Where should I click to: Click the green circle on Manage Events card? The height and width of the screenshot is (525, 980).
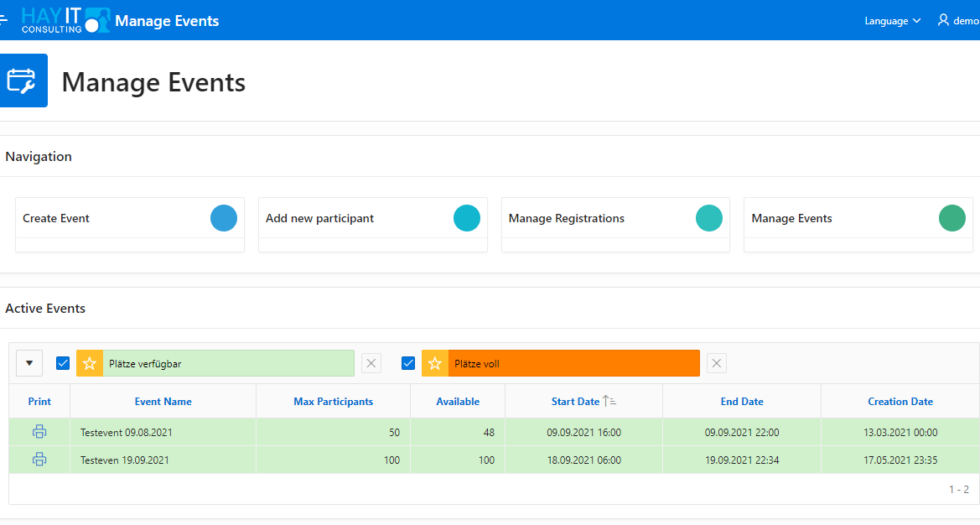(952, 218)
